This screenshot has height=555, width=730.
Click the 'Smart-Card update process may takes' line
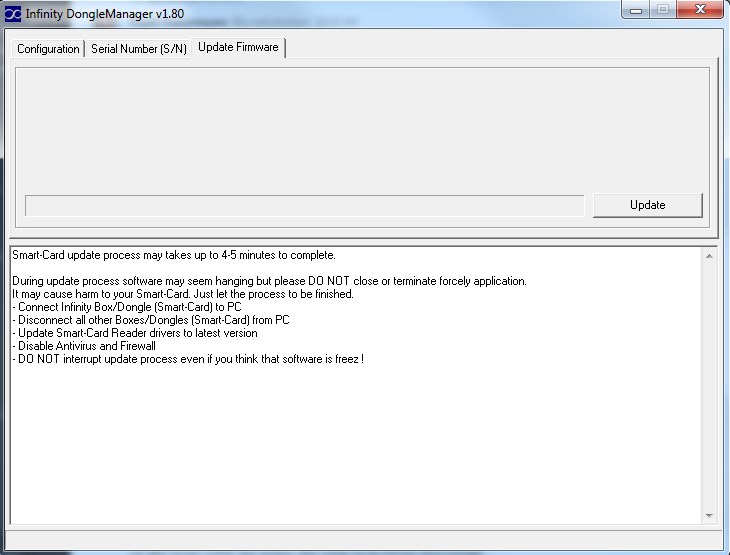[174, 255]
